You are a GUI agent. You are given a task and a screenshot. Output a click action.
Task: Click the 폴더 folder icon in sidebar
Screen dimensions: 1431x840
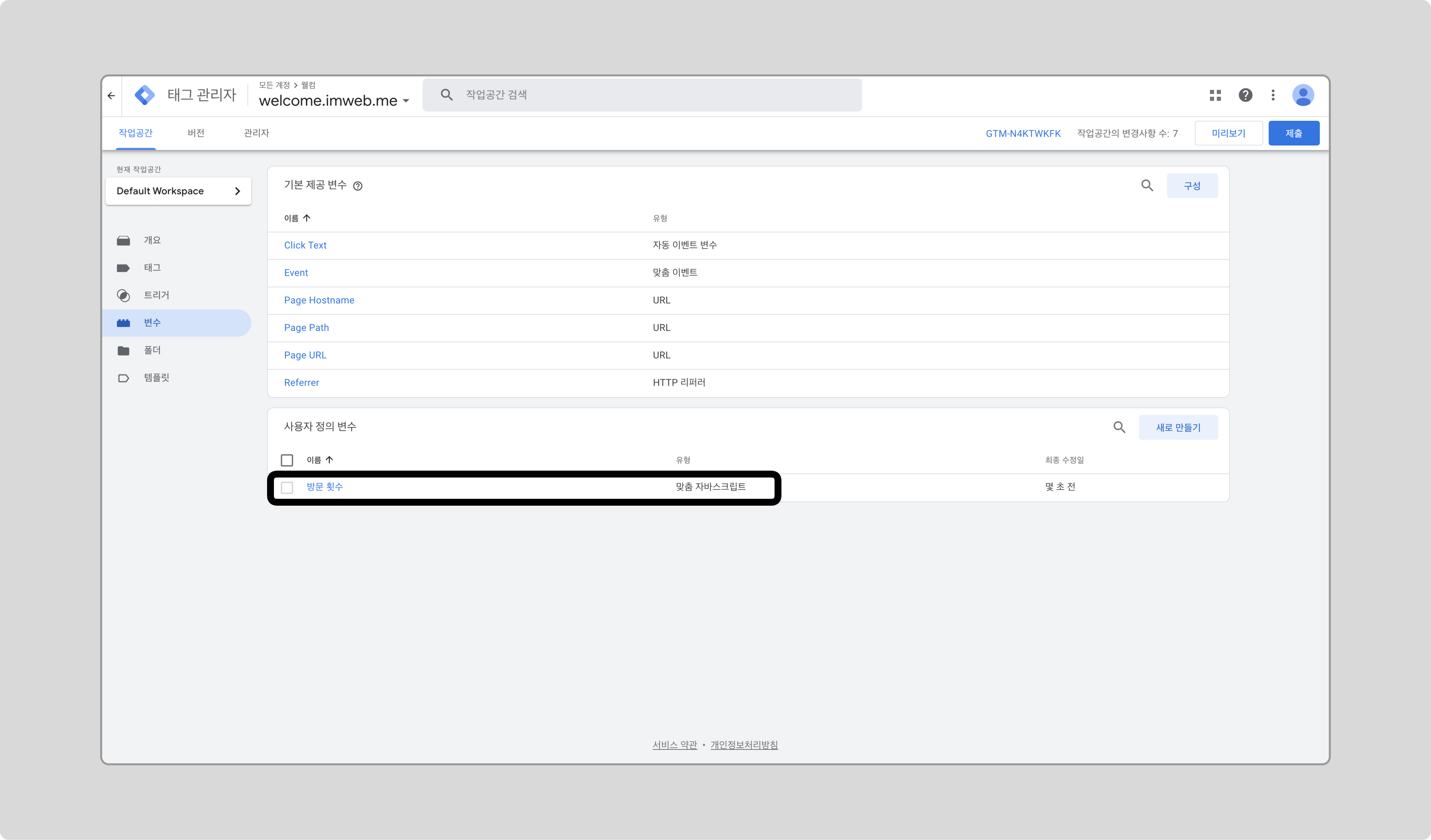click(x=123, y=350)
